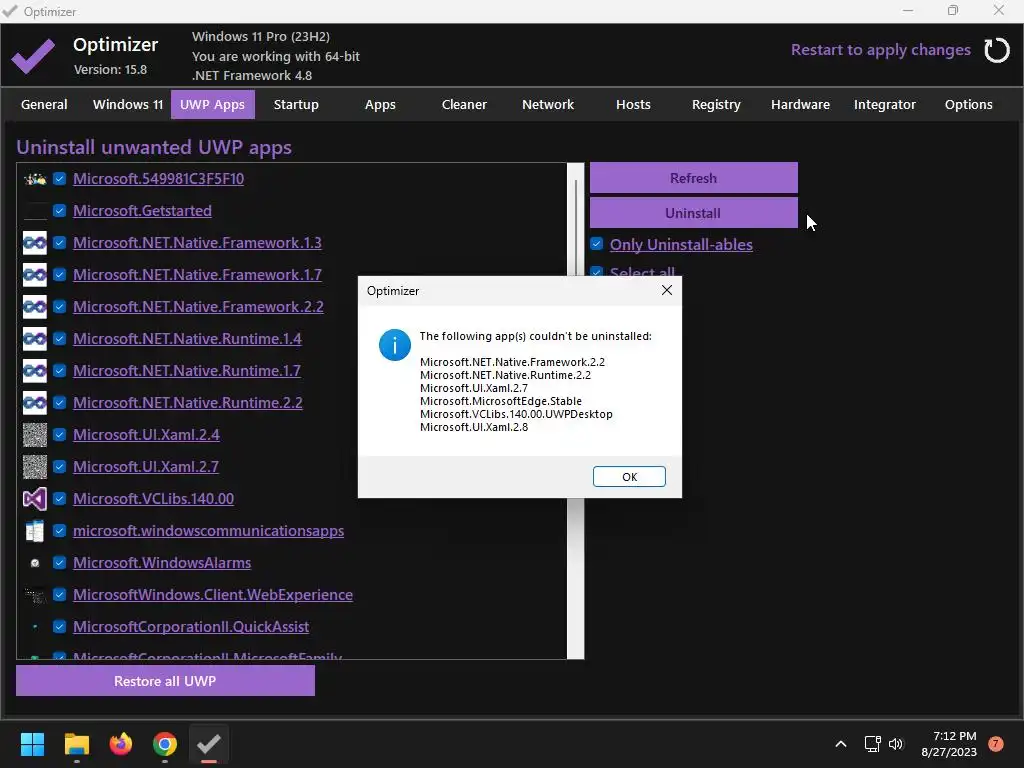Click the purple Optimizer checkmark logo
1024x768 pixels.
pyautogui.click(x=33, y=56)
